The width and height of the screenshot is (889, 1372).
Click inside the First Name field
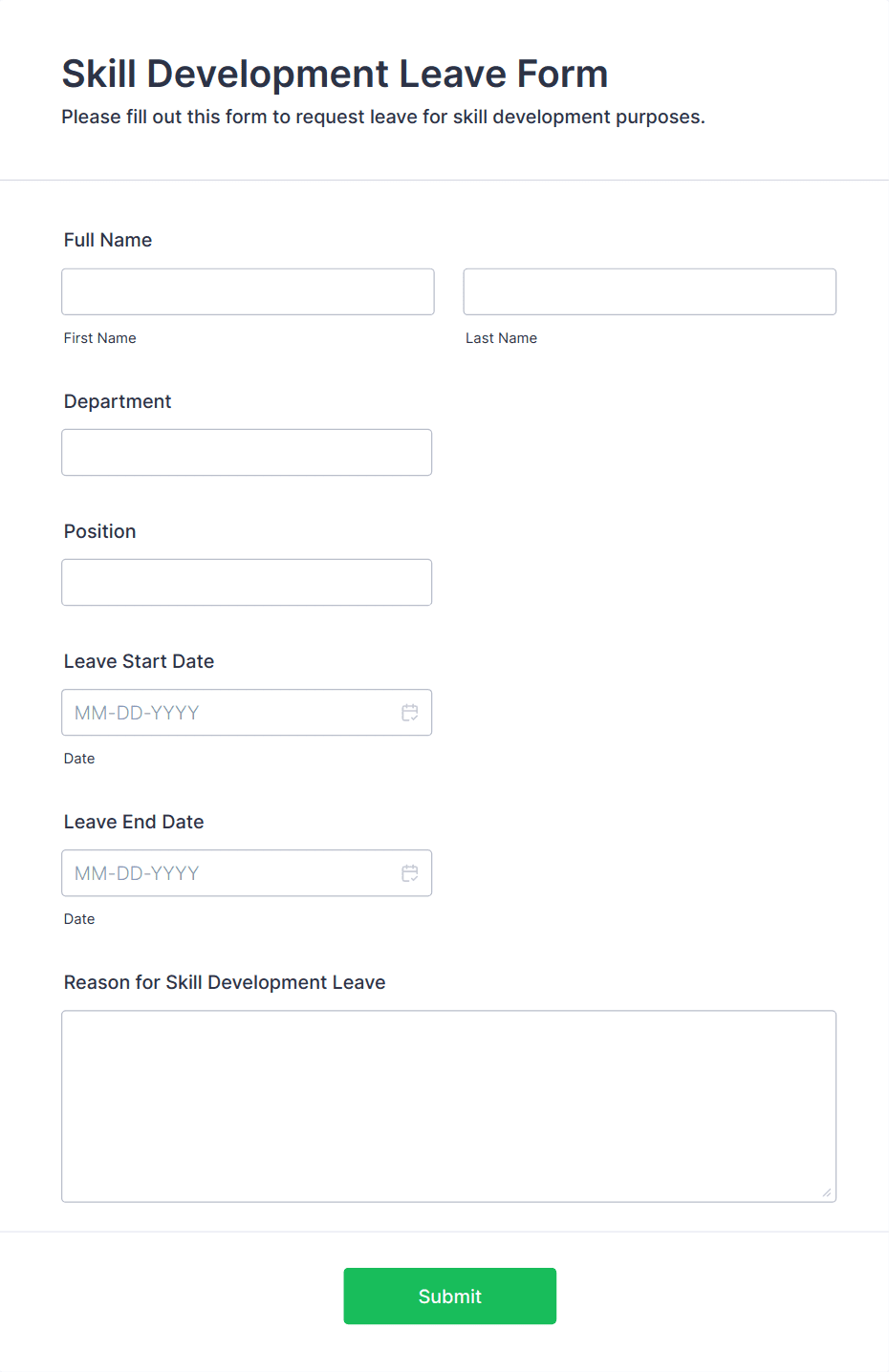point(247,291)
